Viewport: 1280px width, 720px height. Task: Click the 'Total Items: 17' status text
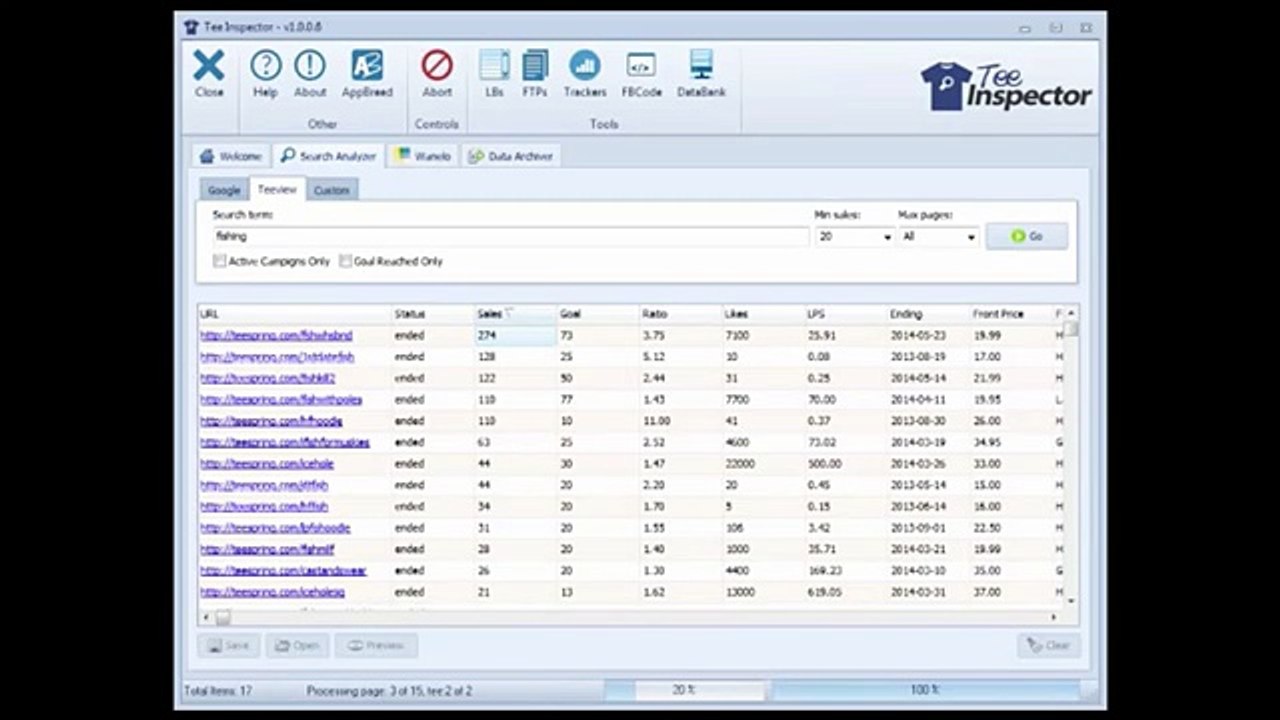218,691
